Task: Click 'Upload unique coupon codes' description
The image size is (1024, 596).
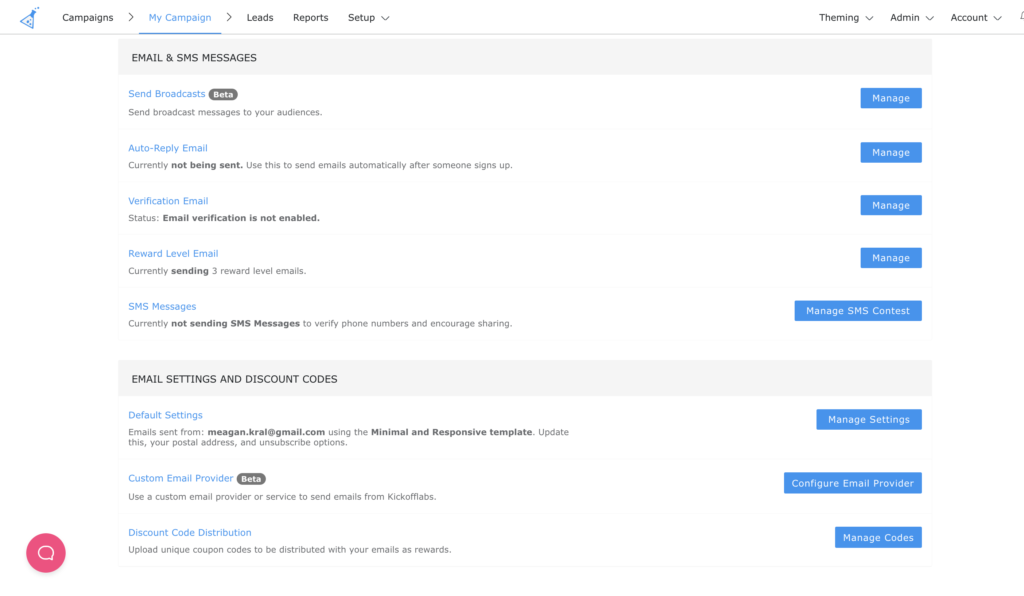Action: [x=289, y=550]
